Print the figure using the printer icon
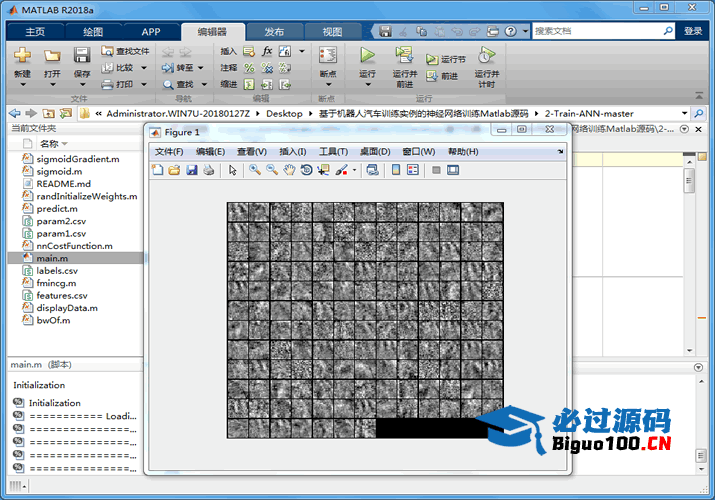 208,170
